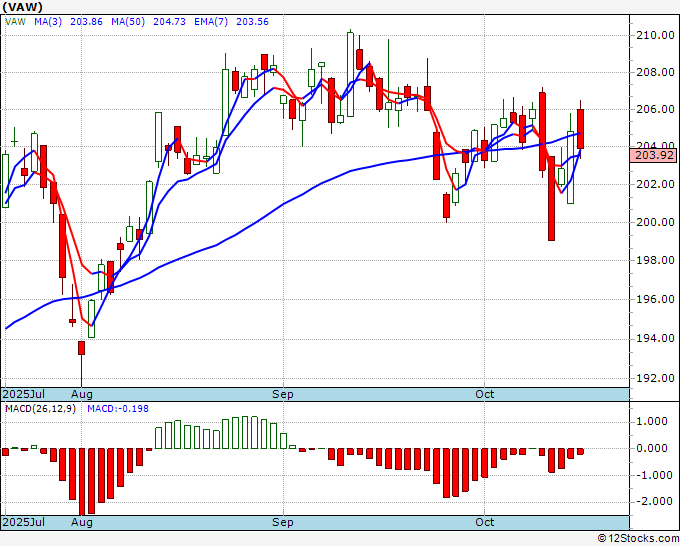Viewport: 680px width, 546px height.
Task: Click the 202.00 price axis label
Action: click(655, 184)
